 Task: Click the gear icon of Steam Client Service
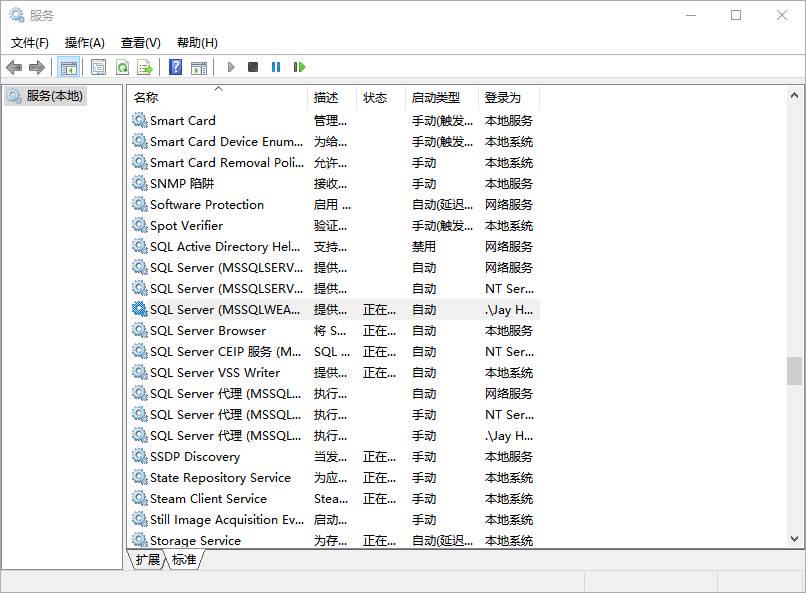point(139,498)
